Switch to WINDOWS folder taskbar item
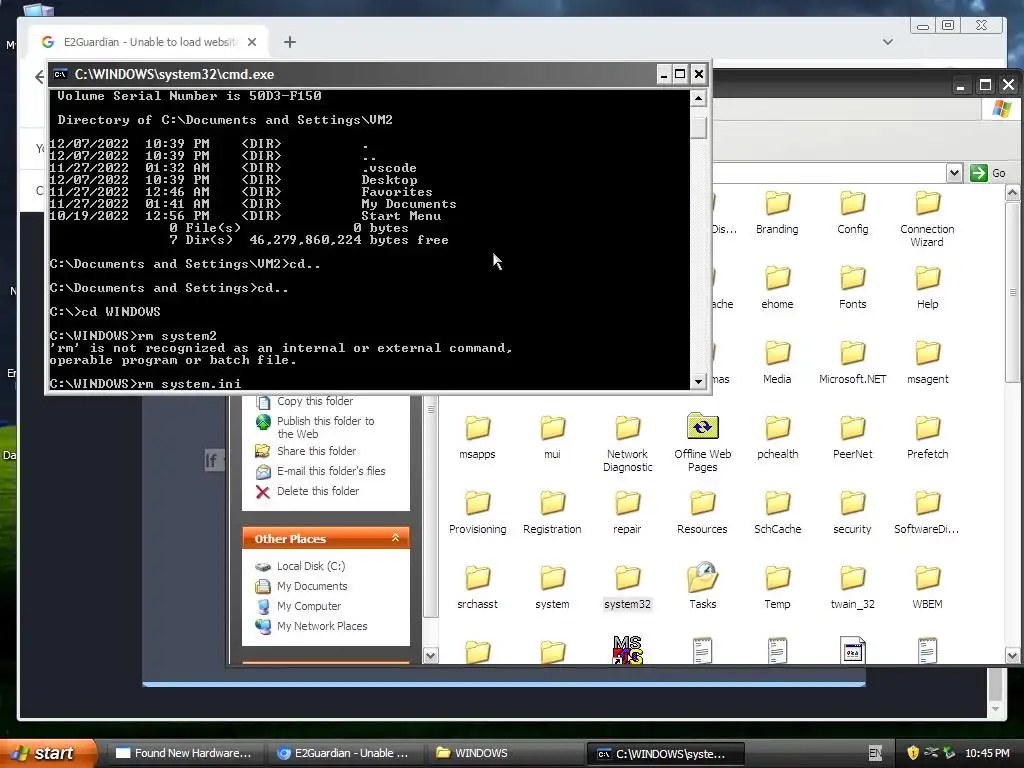1024x768 pixels. point(504,753)
